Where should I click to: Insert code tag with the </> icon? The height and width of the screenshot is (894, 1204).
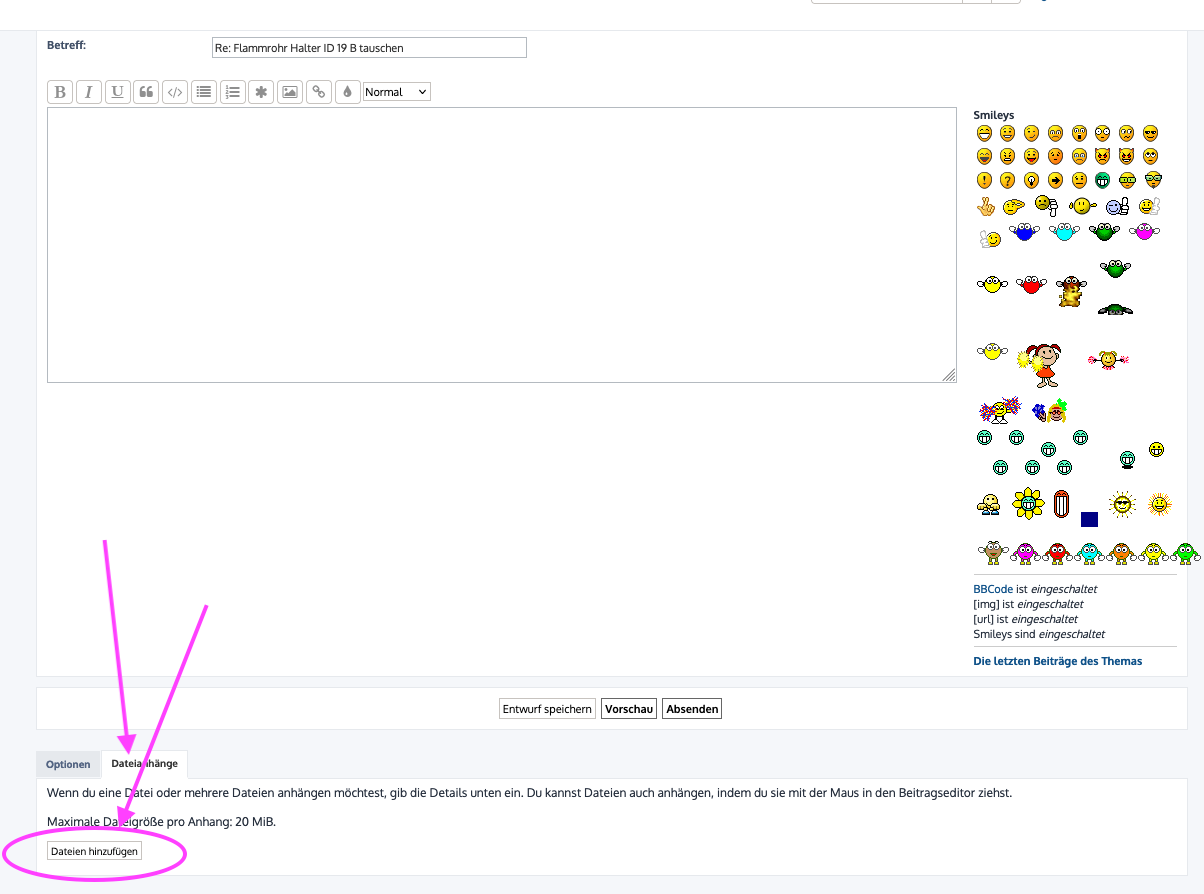[x=175, y=92]
